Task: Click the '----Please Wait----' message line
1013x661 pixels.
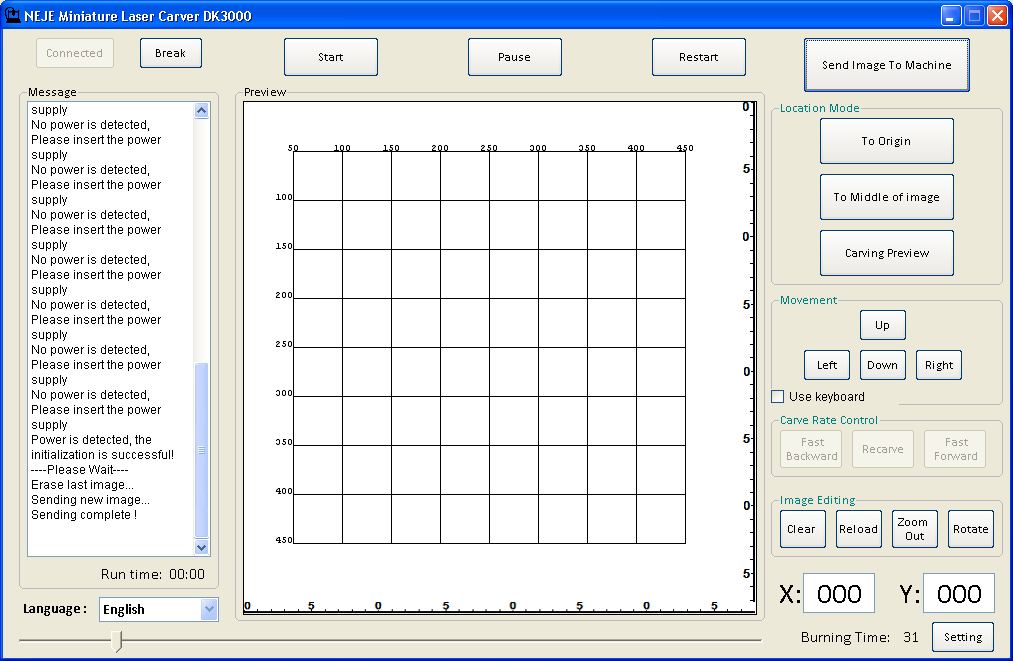Action: click(x=79, y=470)
